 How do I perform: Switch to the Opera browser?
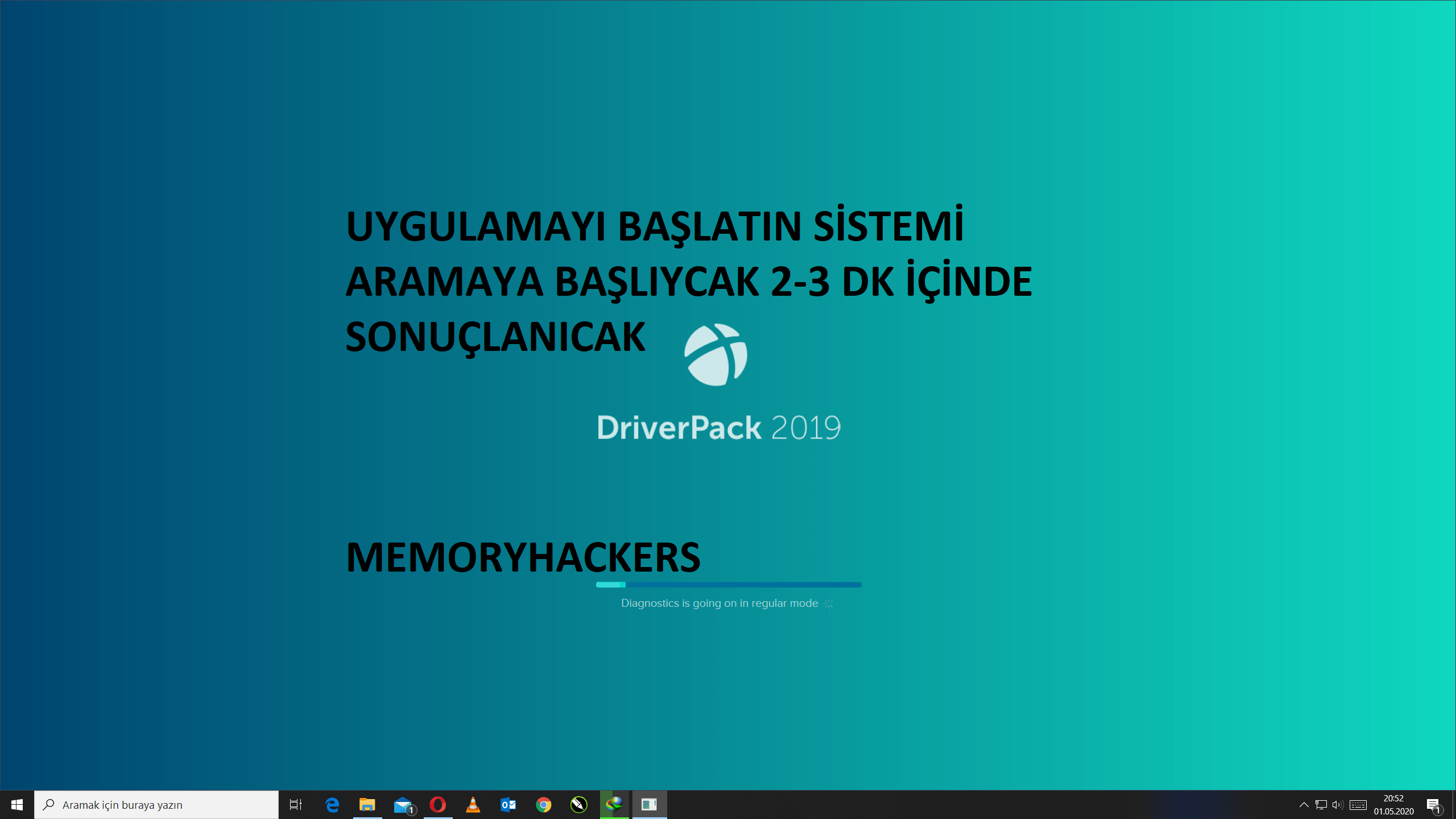point(438,805)
